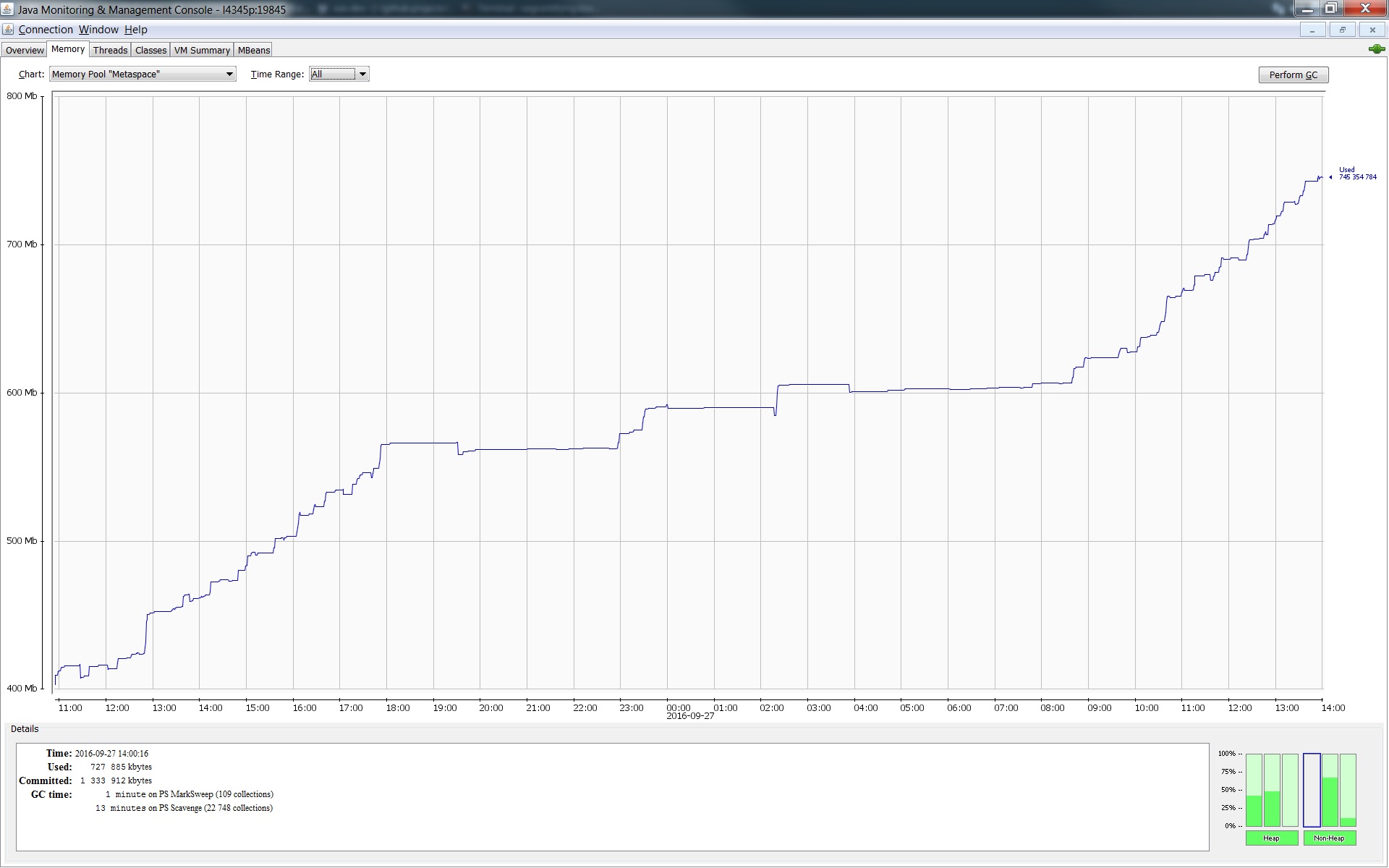Select the heap pool bar filled about 48%
This screenshot has width=1389, height=868.
1272,790
